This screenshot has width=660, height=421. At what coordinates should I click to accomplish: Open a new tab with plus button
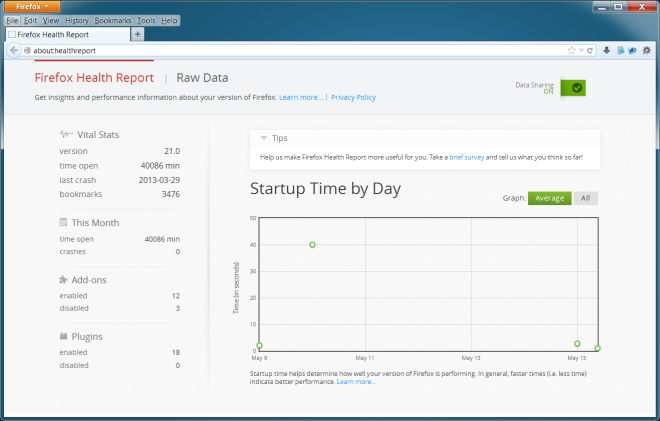point(137,34)
